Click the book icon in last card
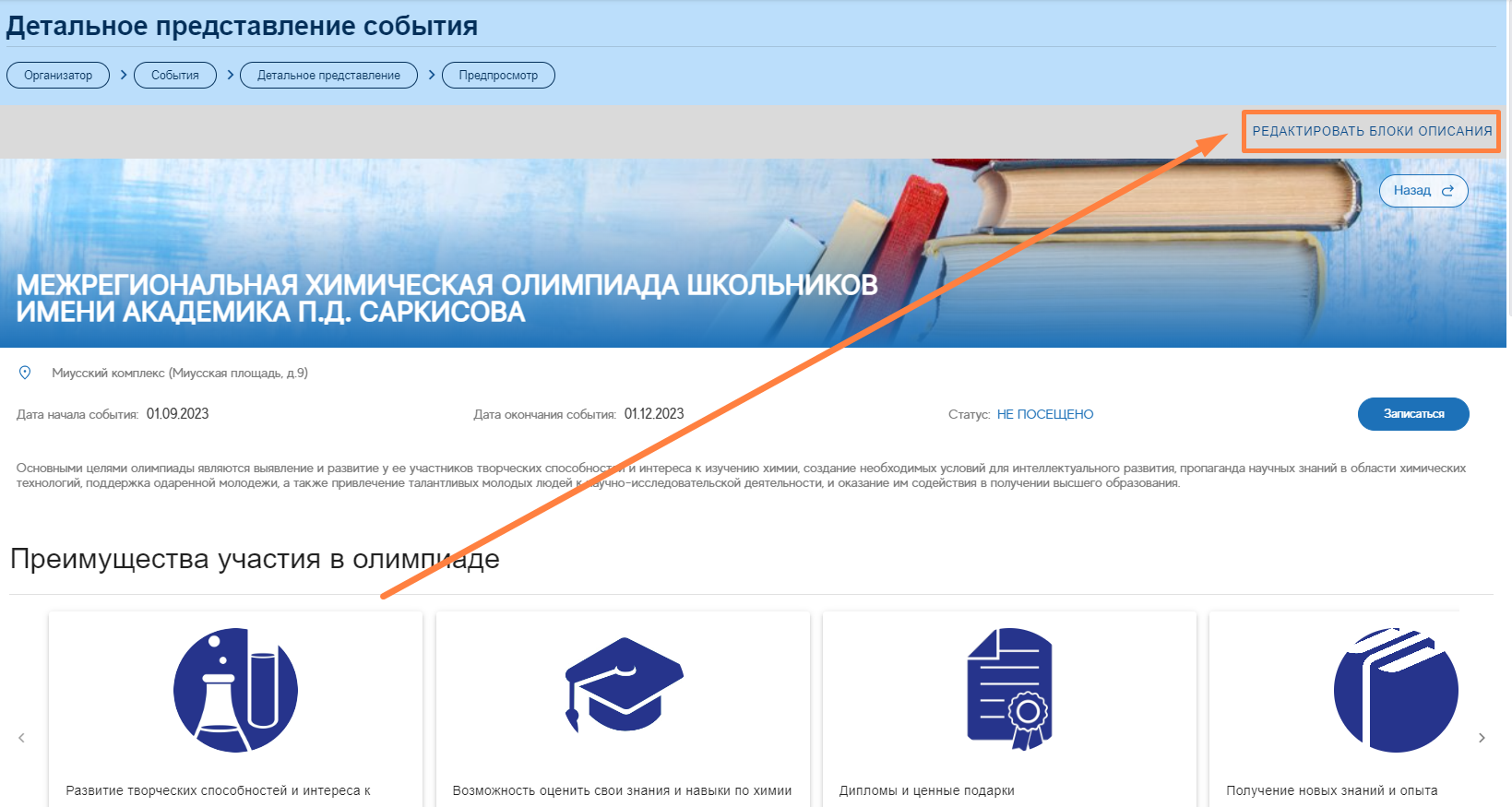This screenshot has width=1512, height=807. coord(1395,690)
